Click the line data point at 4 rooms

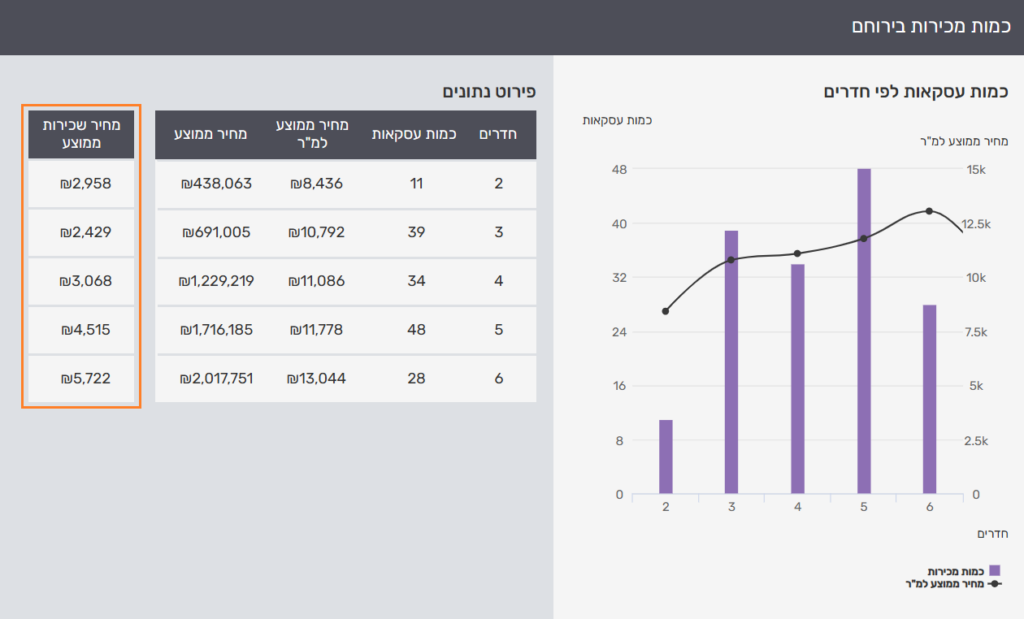click(x=797, y=254)
